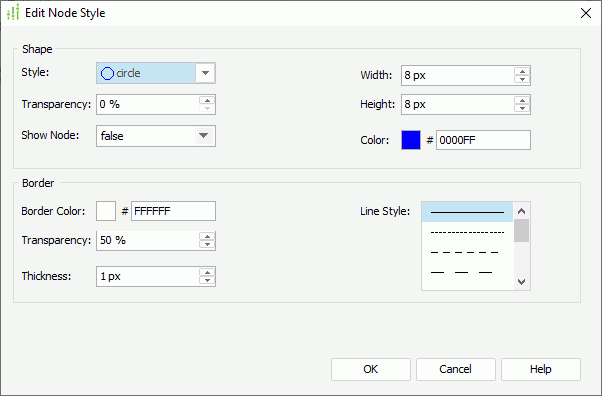Screen dimensions: 602x396
Task: Decrease Border Transparency with down arrow
Action: 207,245
